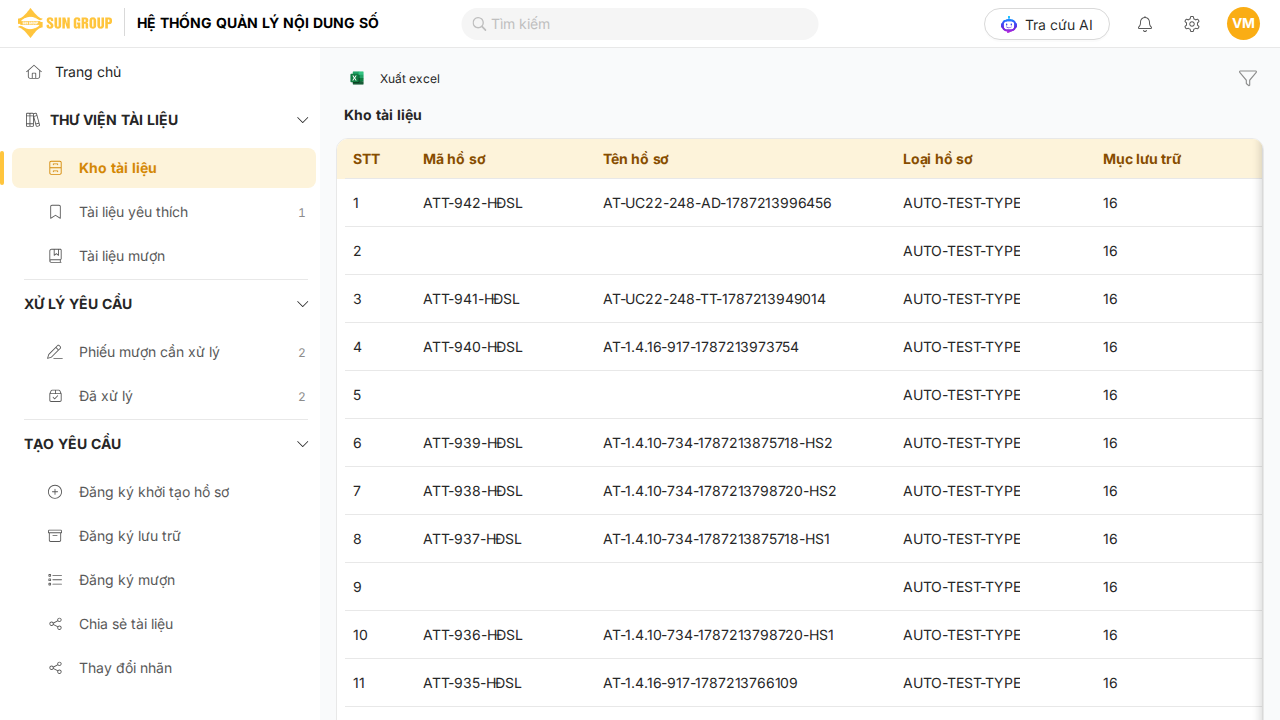Click the Đã xử lý calendar-check icon
The height and width of the screenshot is (720, 1280).
[55, 396]
